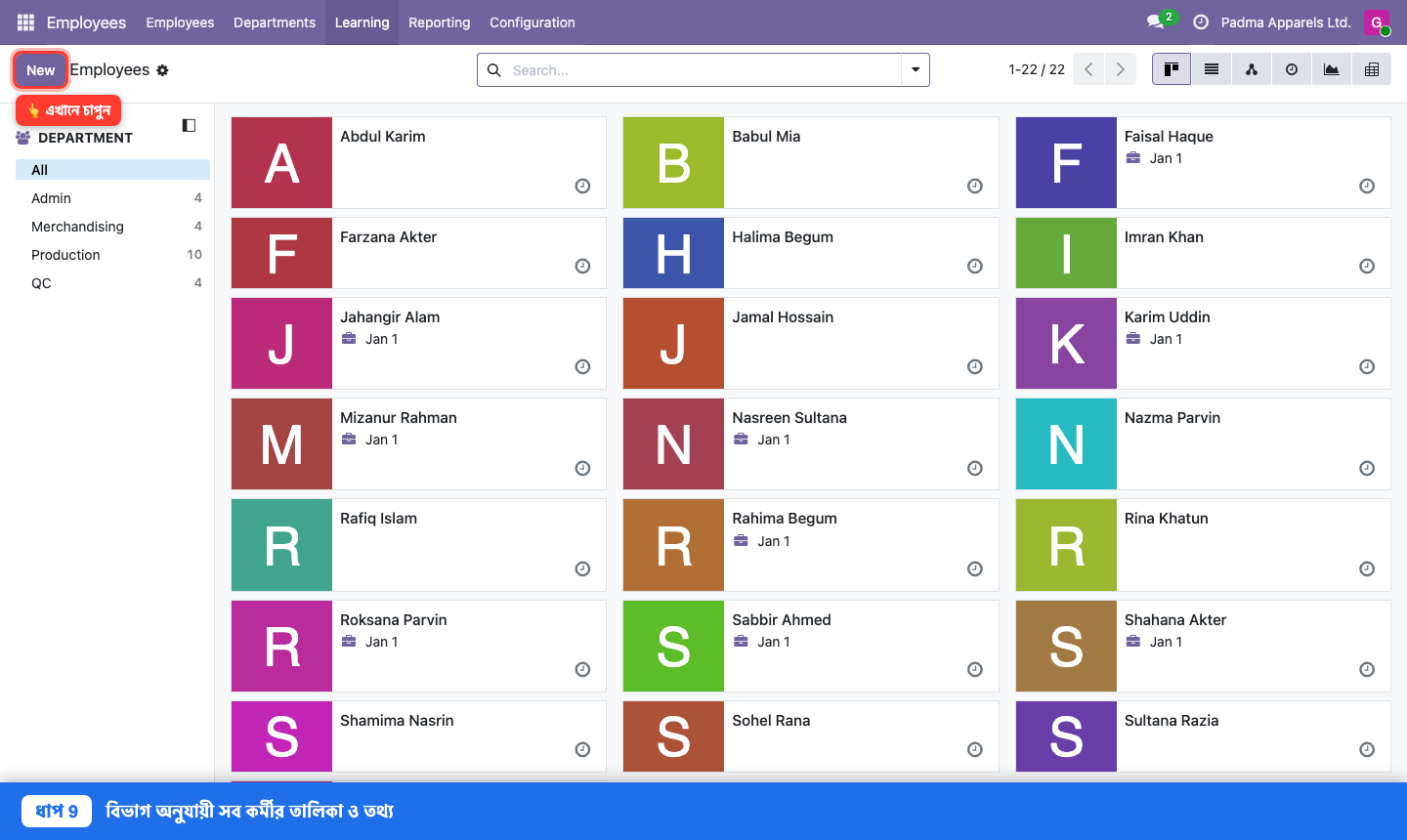1407x840 pixels.
Task: Filter employees by Production department
Action: tap(112, 255)
